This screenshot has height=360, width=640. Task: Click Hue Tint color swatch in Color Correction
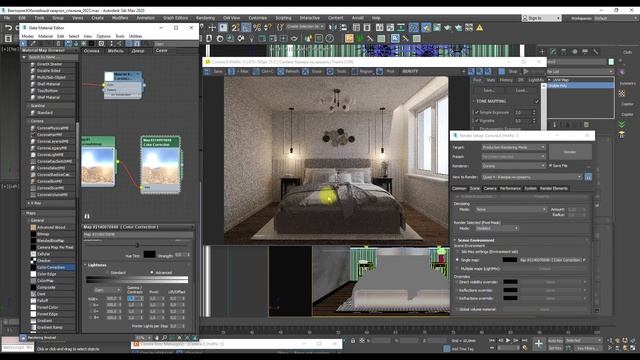pos(149,255)
